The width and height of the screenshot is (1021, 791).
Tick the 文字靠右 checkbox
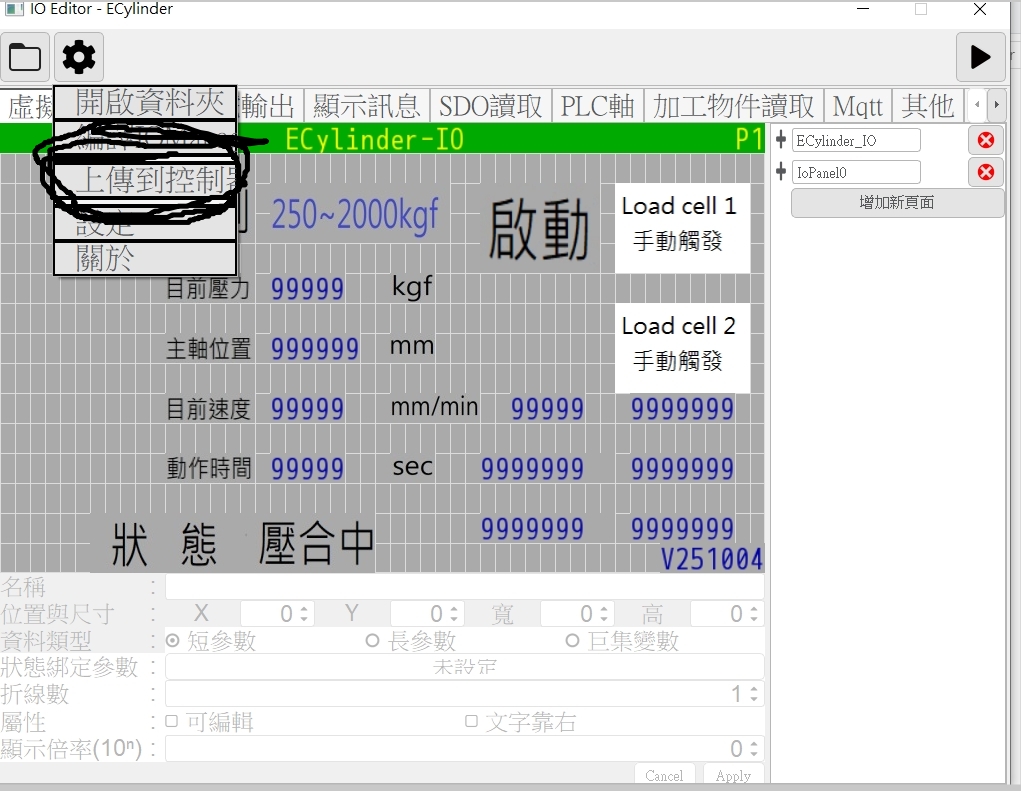[471, 721]
